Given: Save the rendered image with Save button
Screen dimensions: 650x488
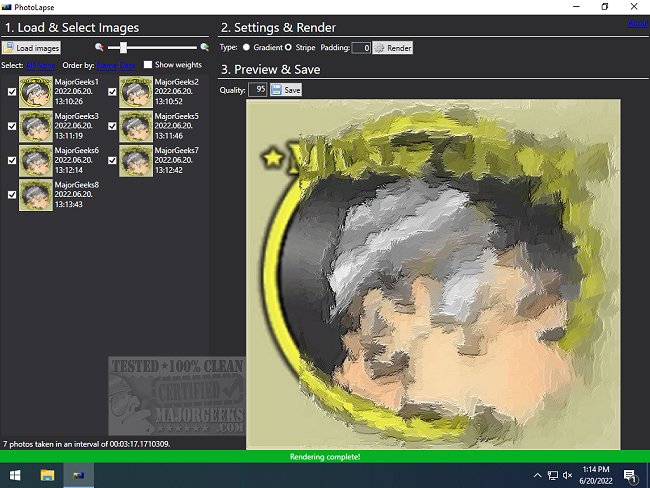Looking at the screenshot, I should coord(286,90).
